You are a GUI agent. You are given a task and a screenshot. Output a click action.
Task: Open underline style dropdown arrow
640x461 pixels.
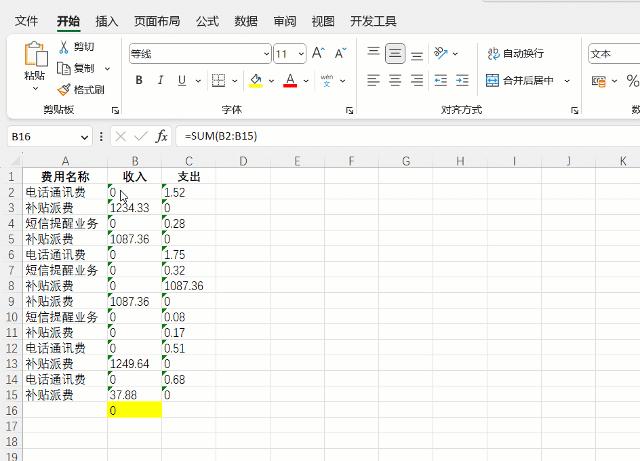[x=198, y=81]
